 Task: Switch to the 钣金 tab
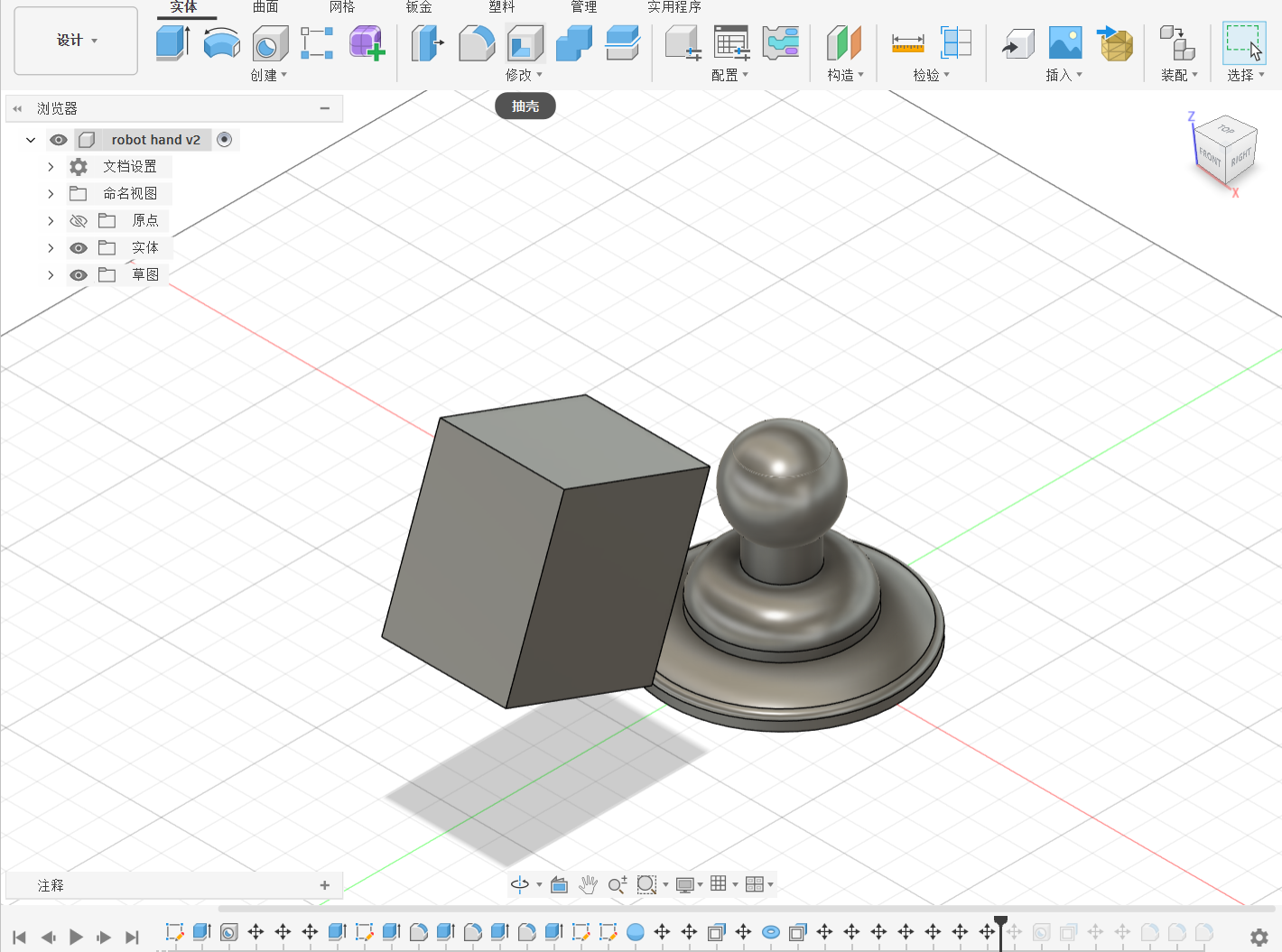coord(419,7)
